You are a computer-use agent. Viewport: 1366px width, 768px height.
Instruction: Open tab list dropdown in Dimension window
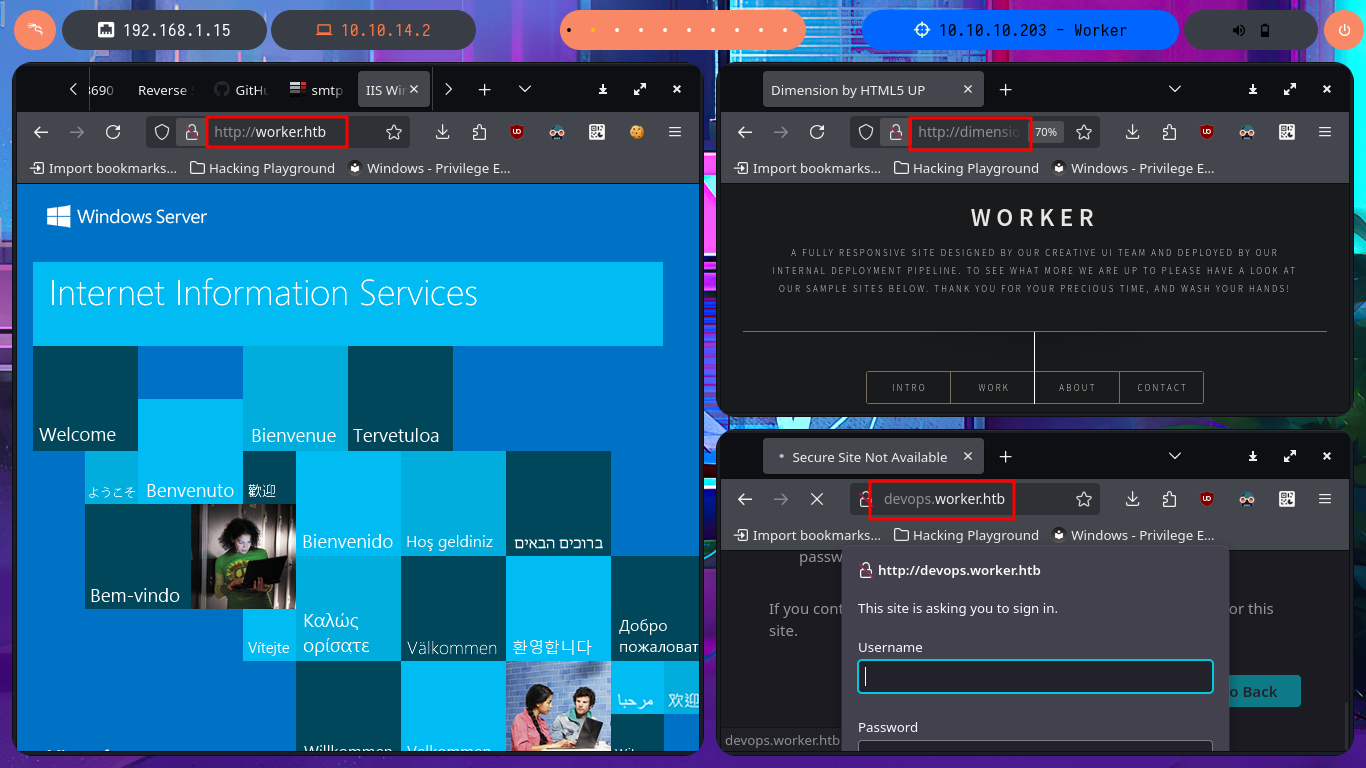click(x=1176, y=90)
